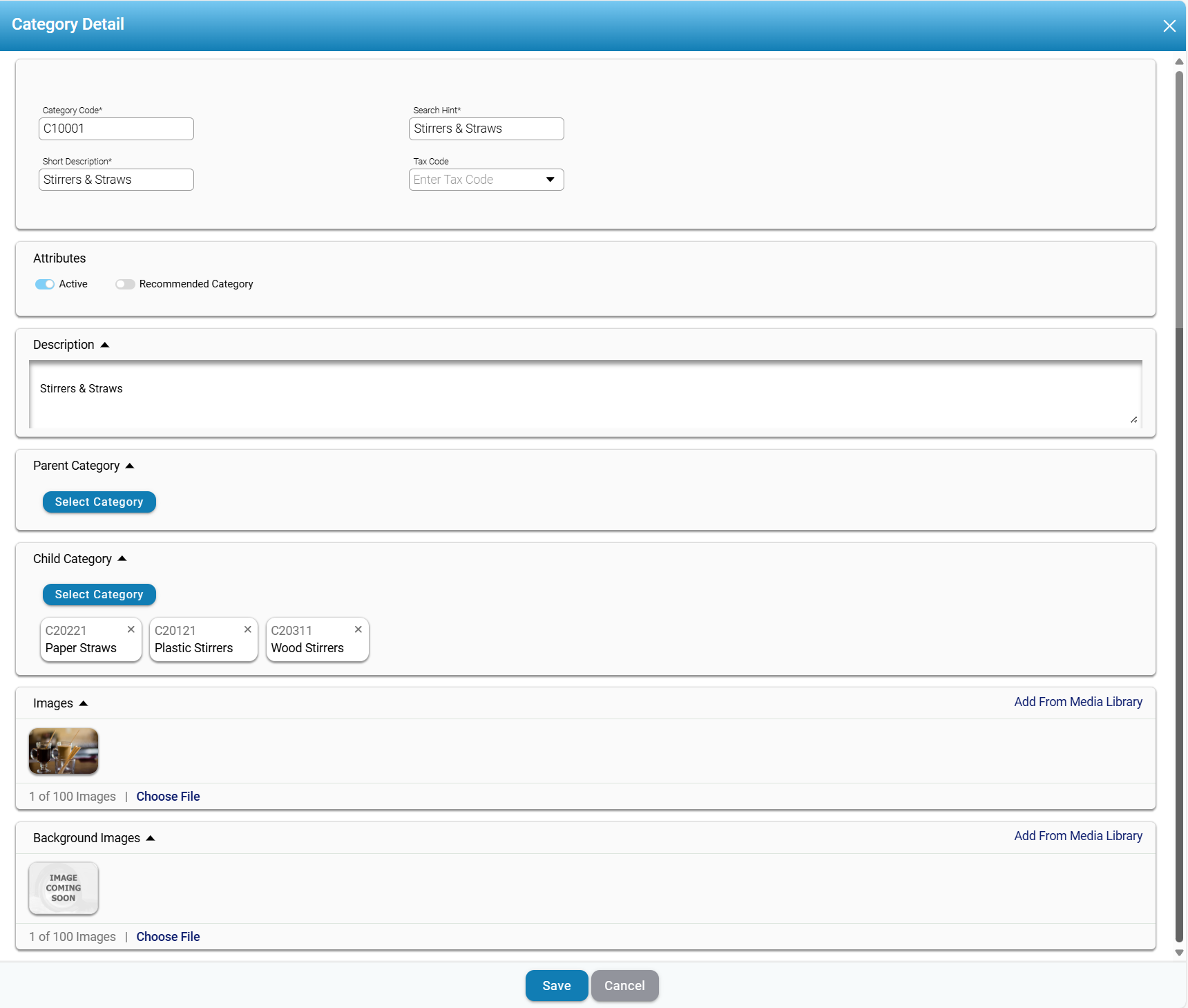Toggle the Active attribute switch
The image size is (1188, 1008).
(x=45, y=285)
